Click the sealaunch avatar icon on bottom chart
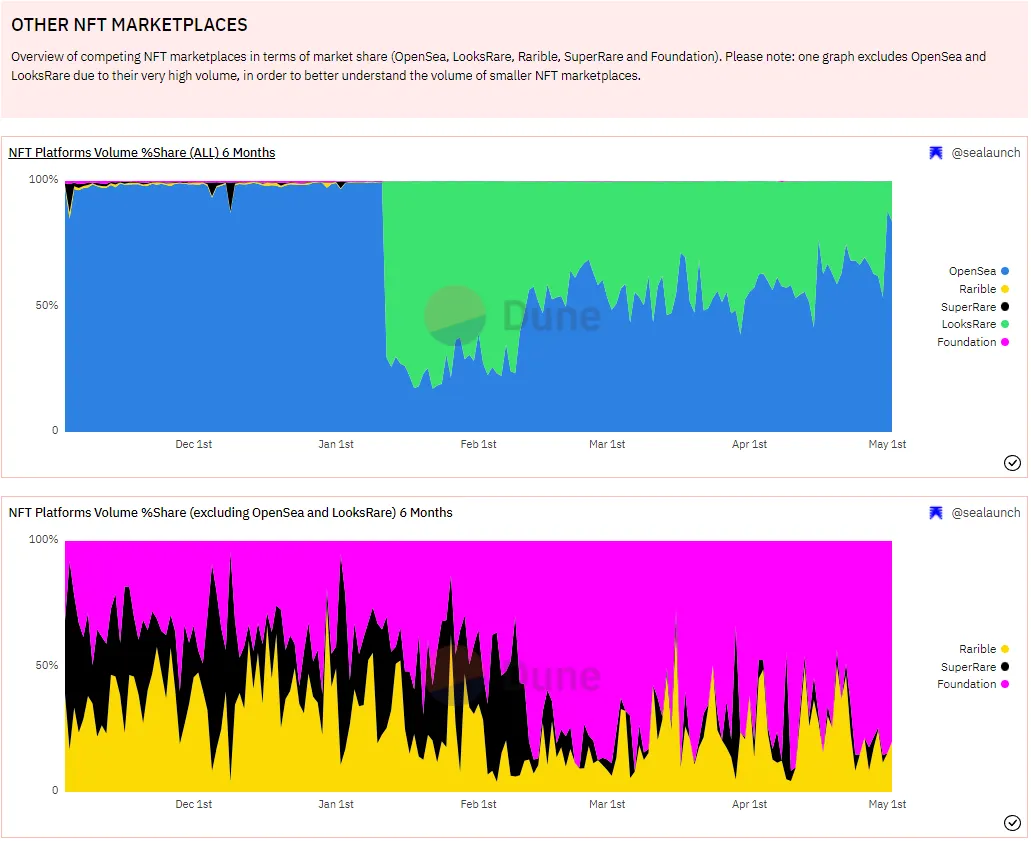1031x841 pixels. [936, 513]
